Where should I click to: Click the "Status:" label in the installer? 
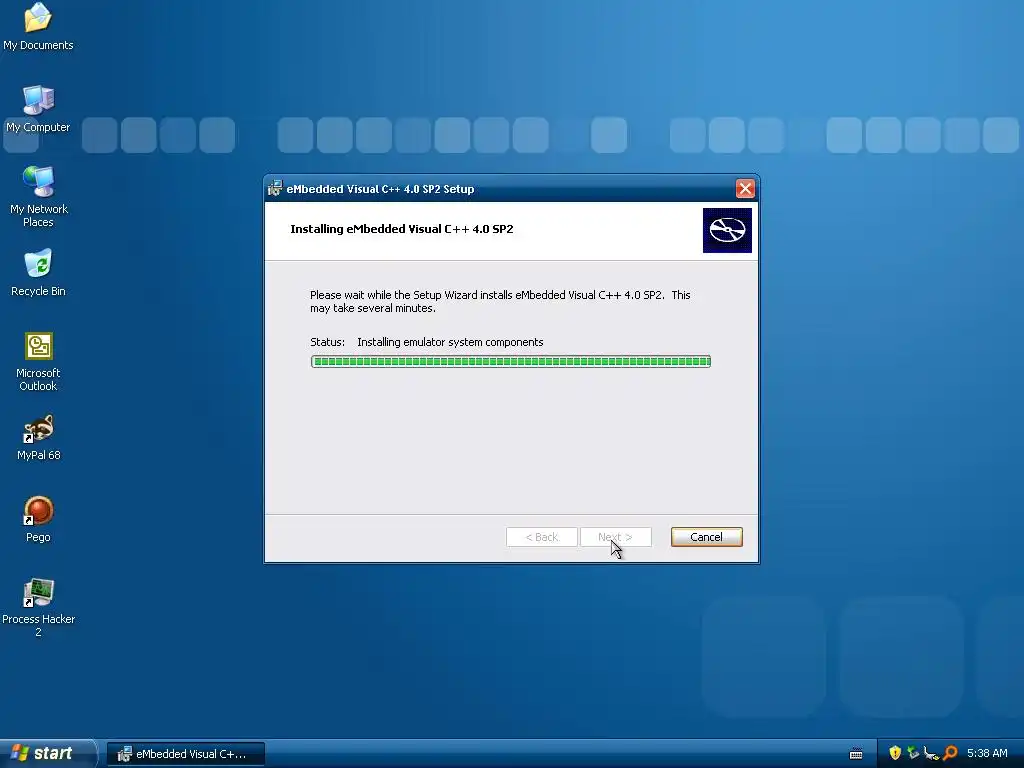pyautogui.click(x=327, y=342)
